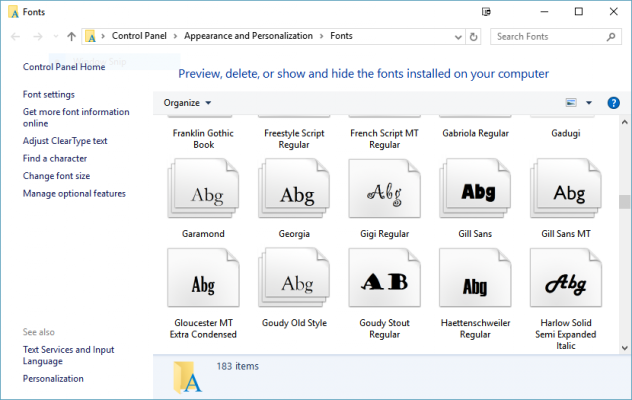Open the Organize dropdown menu
632x400 pixels.
[x=187, y=103]
